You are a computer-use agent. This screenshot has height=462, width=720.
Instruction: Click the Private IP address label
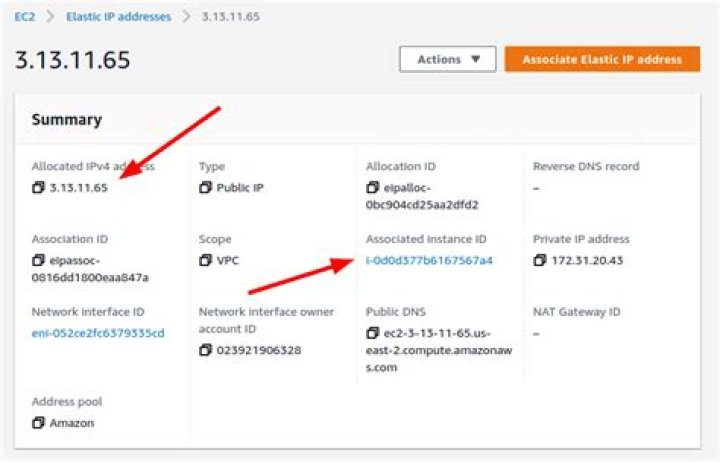581,239
